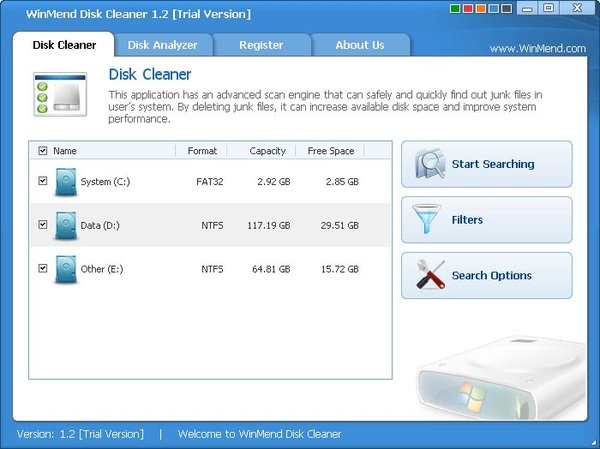Screen dimensions: 600x449
Task: Click the Start Searching button
Action: click(x=487, y=164)
